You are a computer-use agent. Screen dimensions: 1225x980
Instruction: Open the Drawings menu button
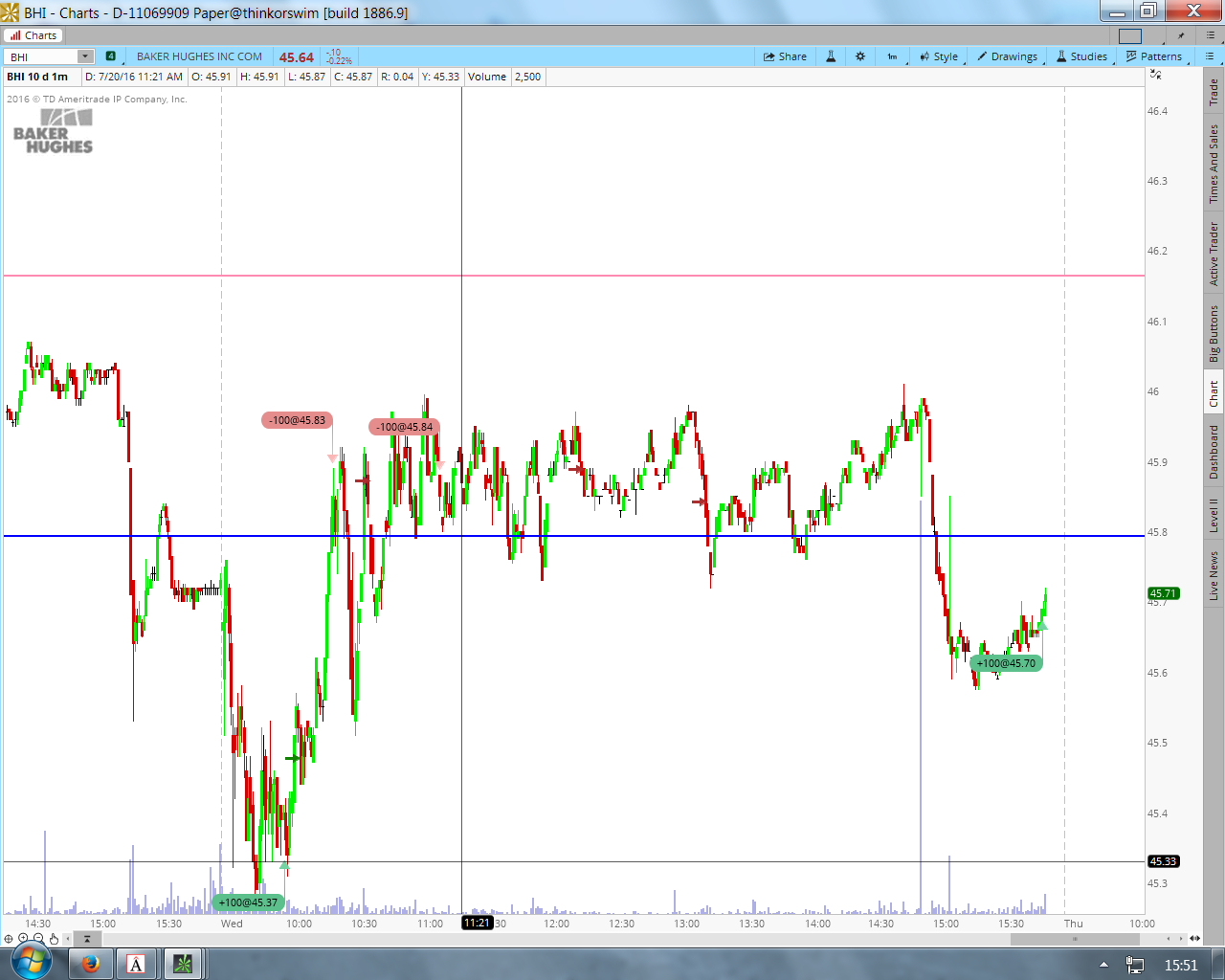pyautogui.click(x=1007, y=56)
